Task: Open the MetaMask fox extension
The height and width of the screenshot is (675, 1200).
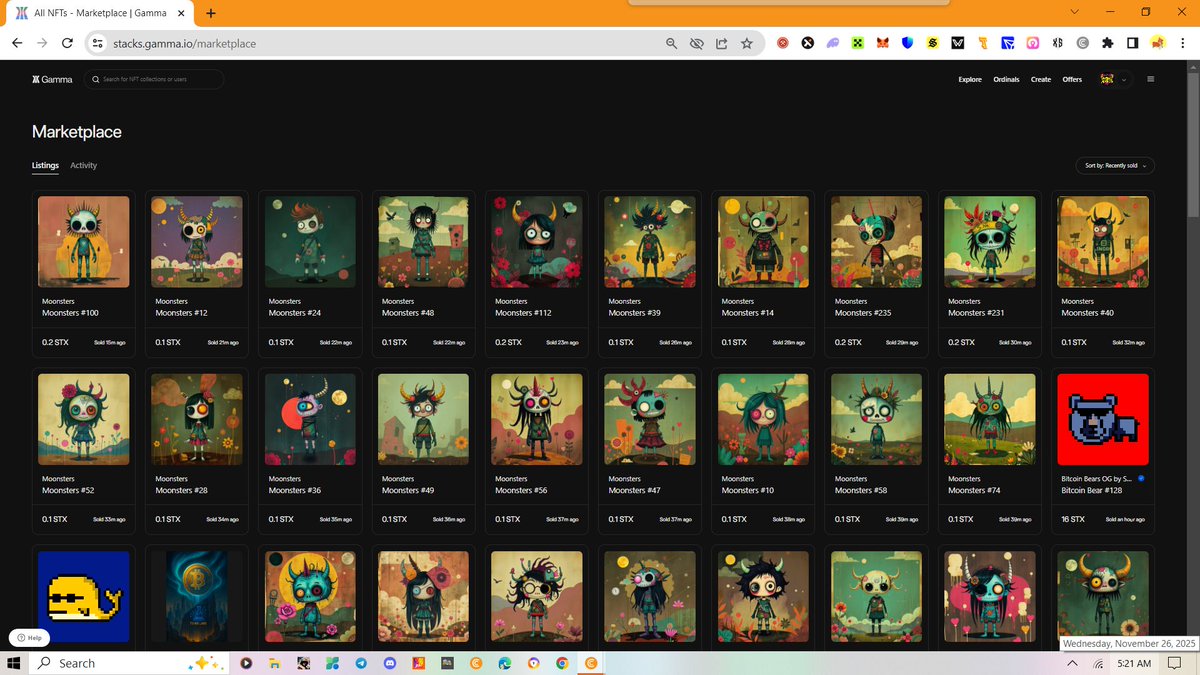Action: [883, 43]
